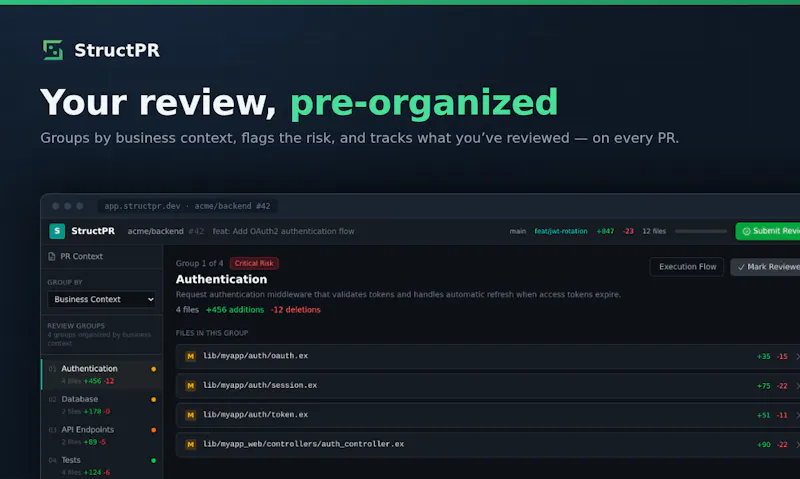Click Database group orange status dot

154,399
